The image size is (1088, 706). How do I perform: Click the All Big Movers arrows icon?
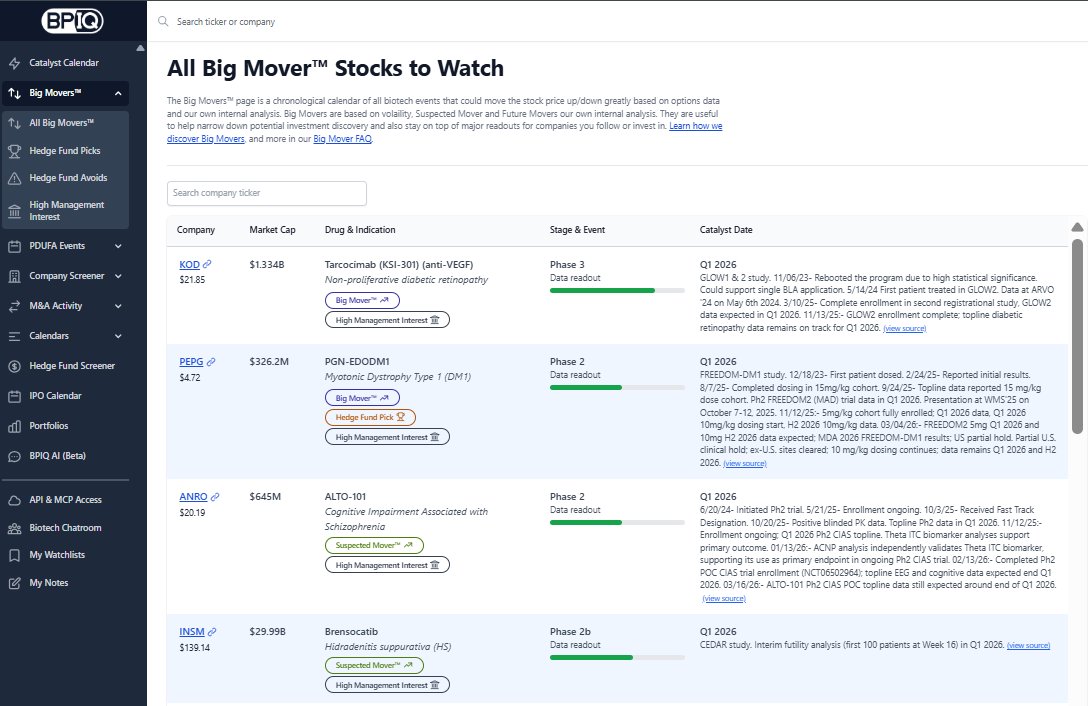(15, 123)
